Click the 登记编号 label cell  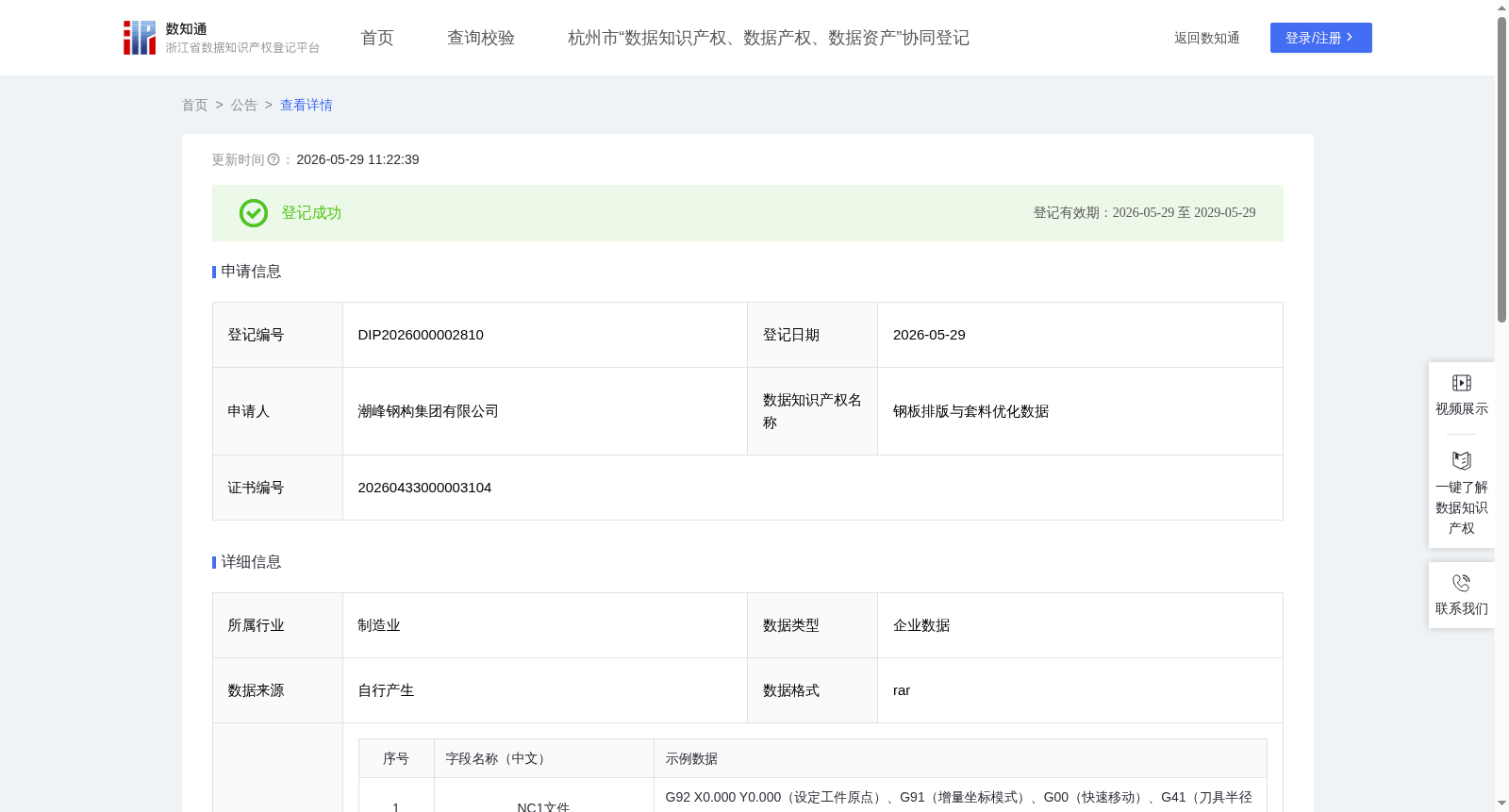(278, 335)
